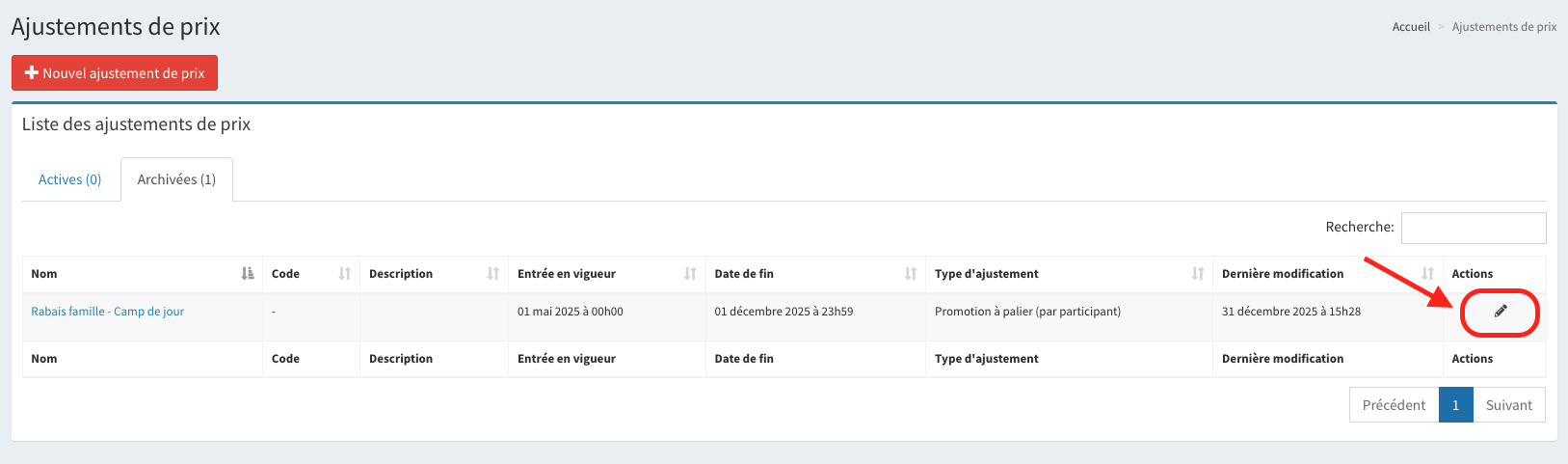Sort by Type d'ajustement column
The height and width of the screenshot is (464, 1568).
[1070, 274]
